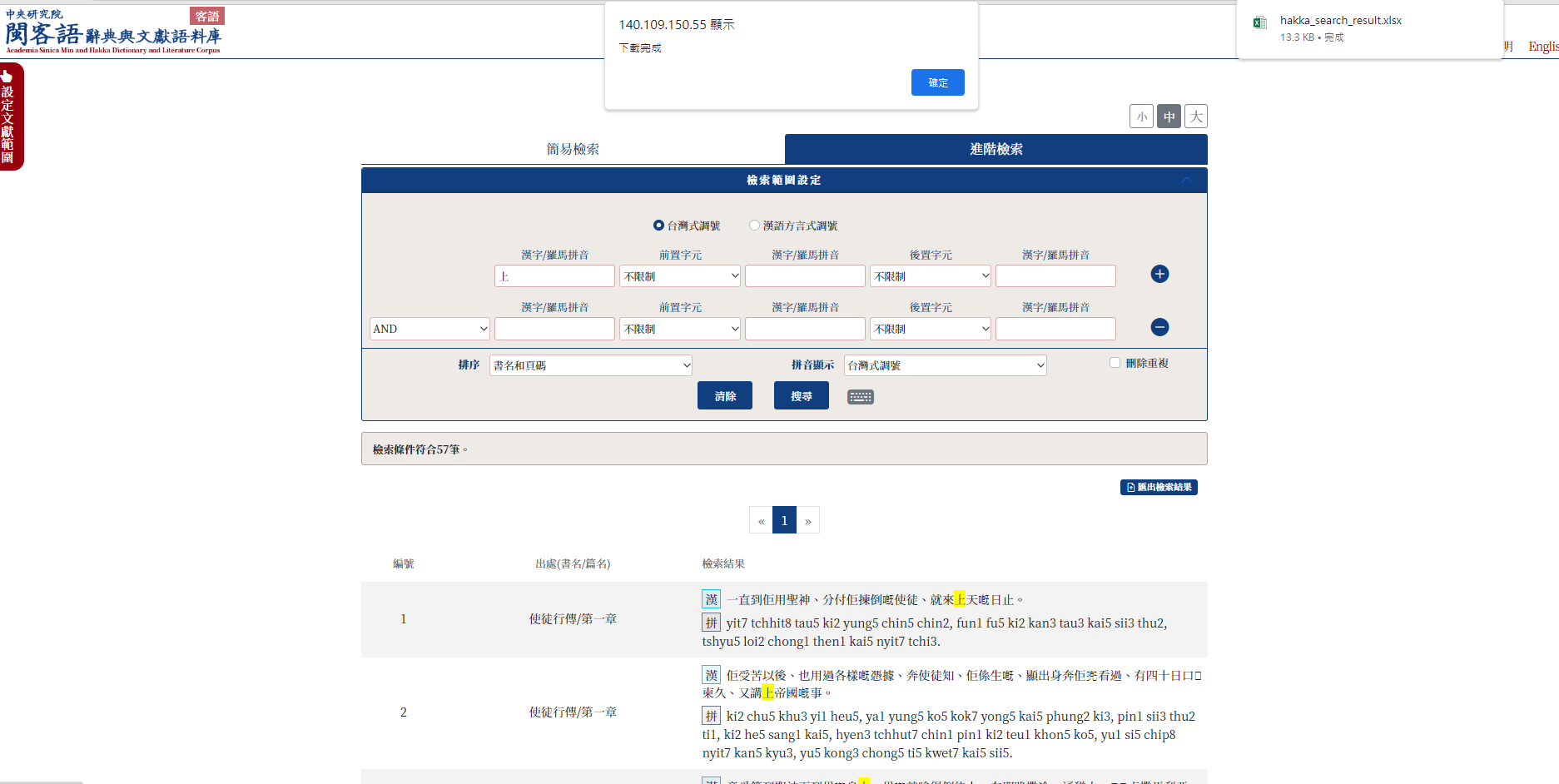Select the 漢語方言式調號 radio option
Viewport: 1559px width, 784px height.
[x=754, y=226]
